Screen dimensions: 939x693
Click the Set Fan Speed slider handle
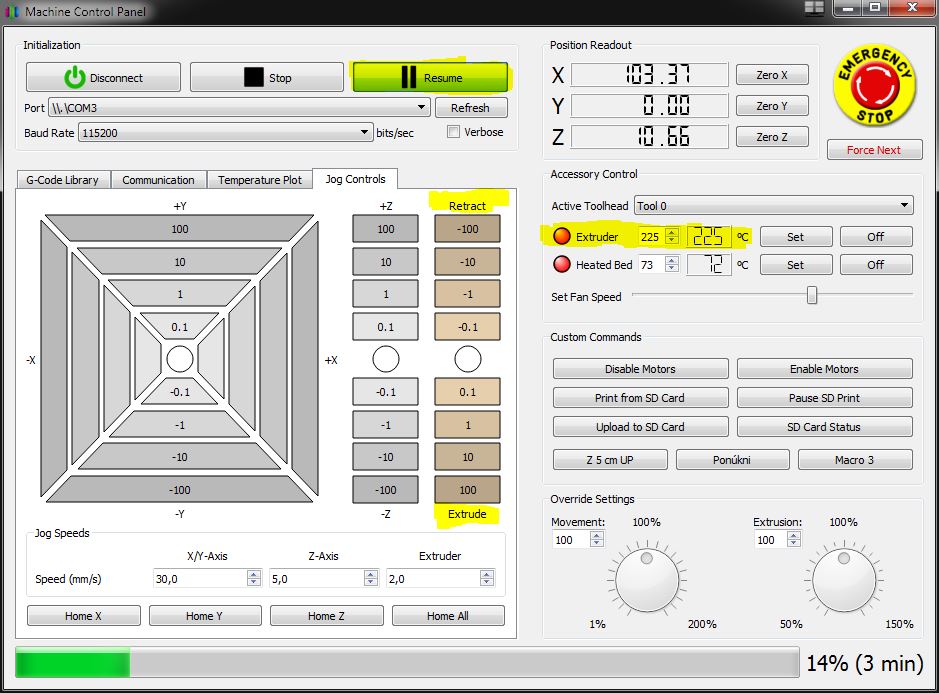[812, 295]
